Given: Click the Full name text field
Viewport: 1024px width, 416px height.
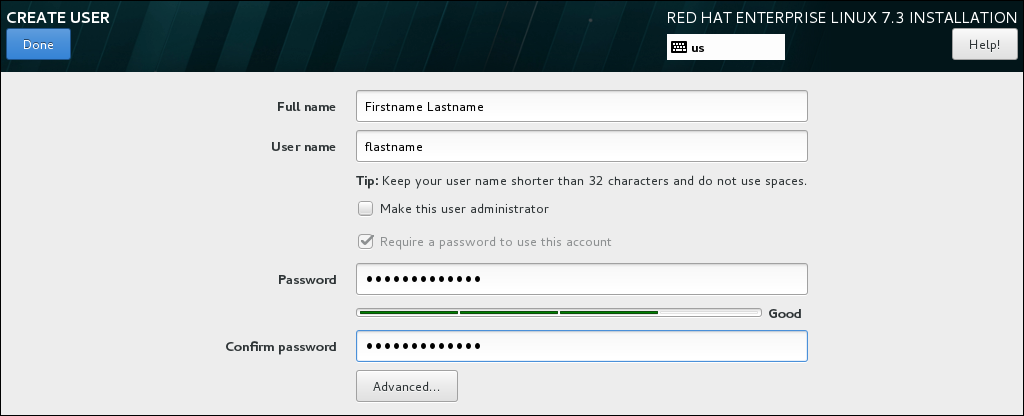Looking at the screenshot, I should 581,106.
